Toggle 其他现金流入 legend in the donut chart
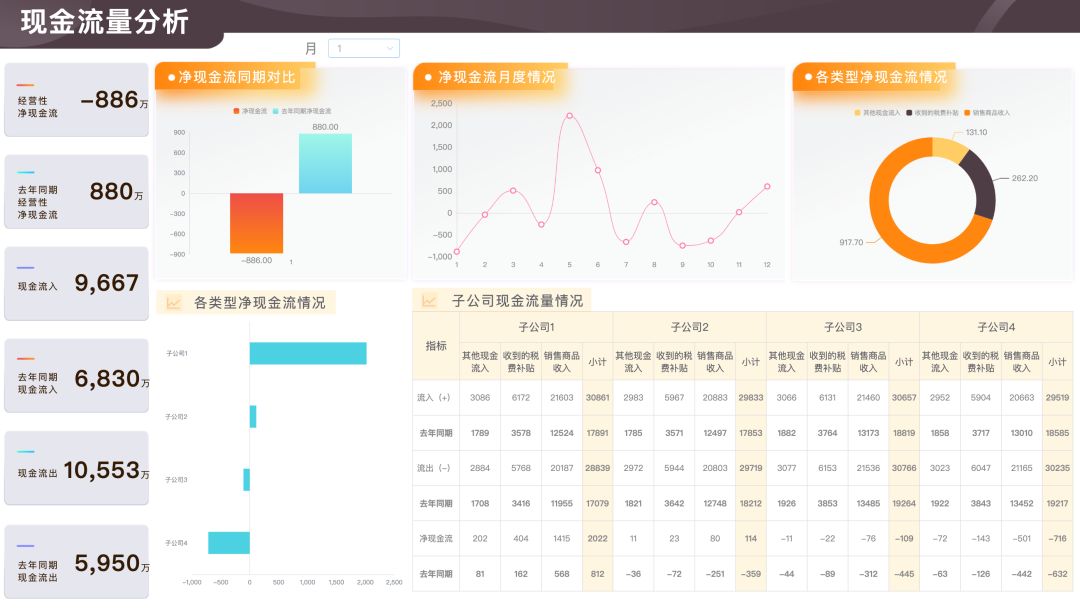Screen dimensions: 1080x608 [877, 112]
